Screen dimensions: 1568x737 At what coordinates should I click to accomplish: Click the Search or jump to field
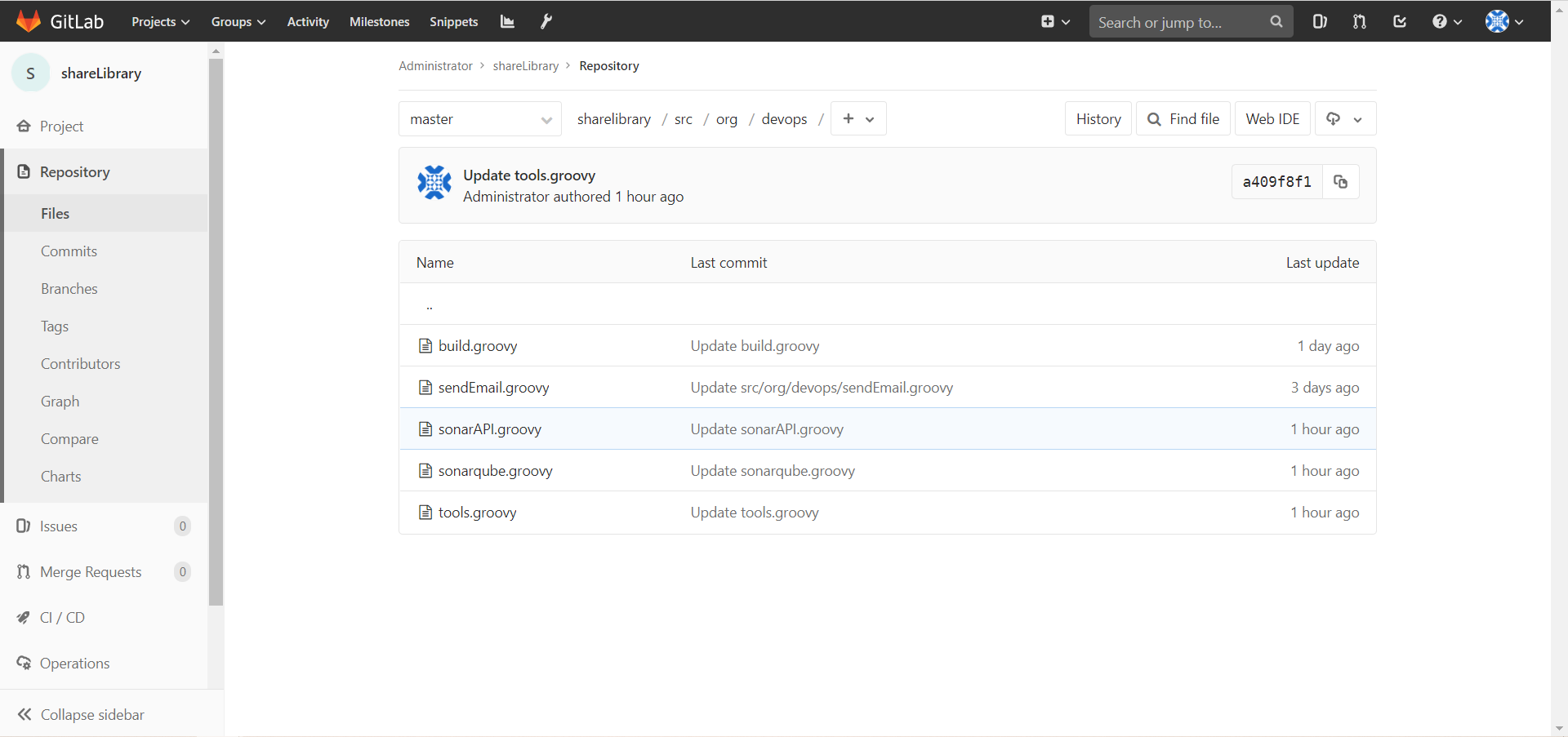tap(1176, 22)
